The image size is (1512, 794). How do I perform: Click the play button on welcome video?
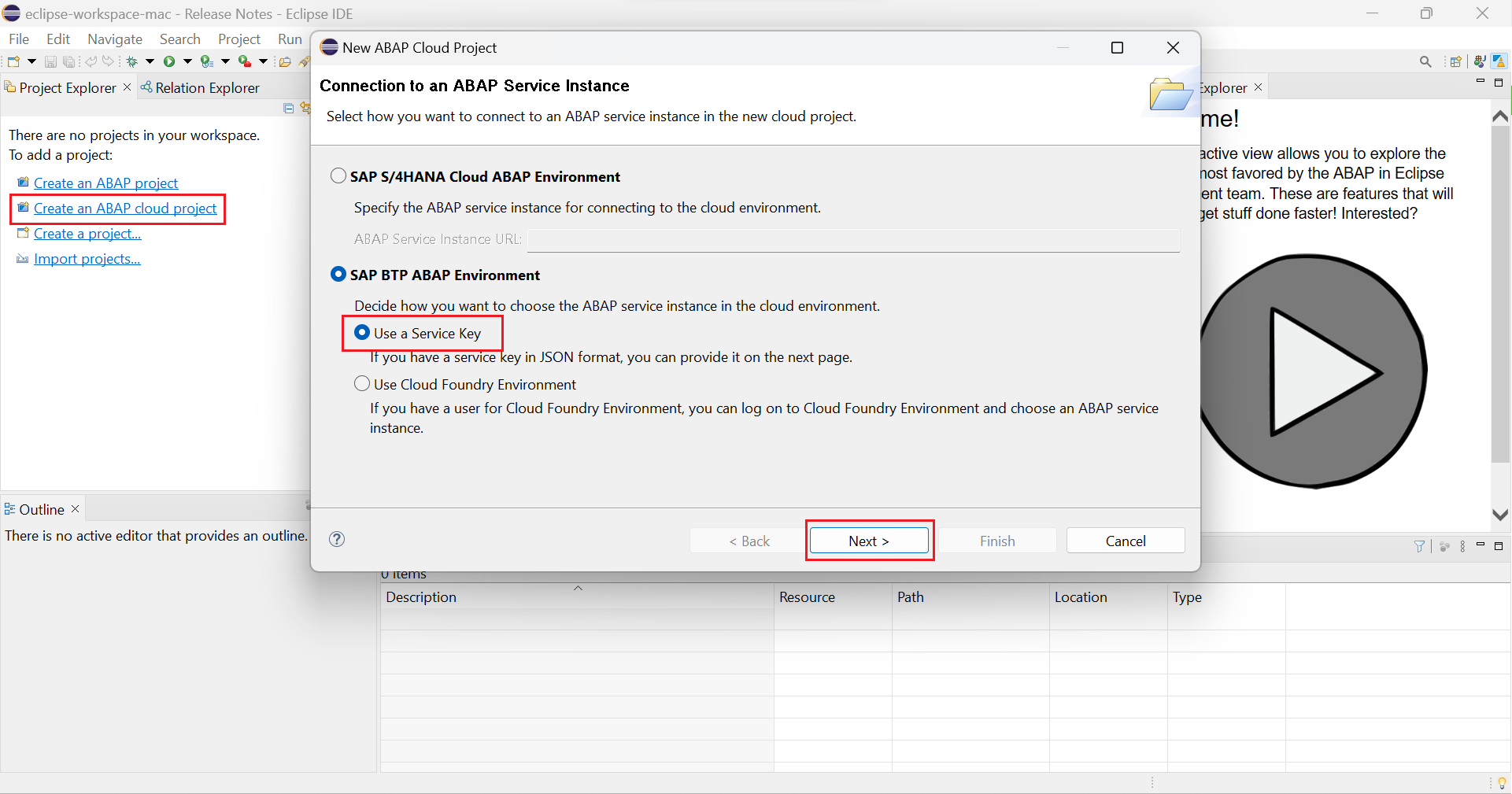[1313, 371]
